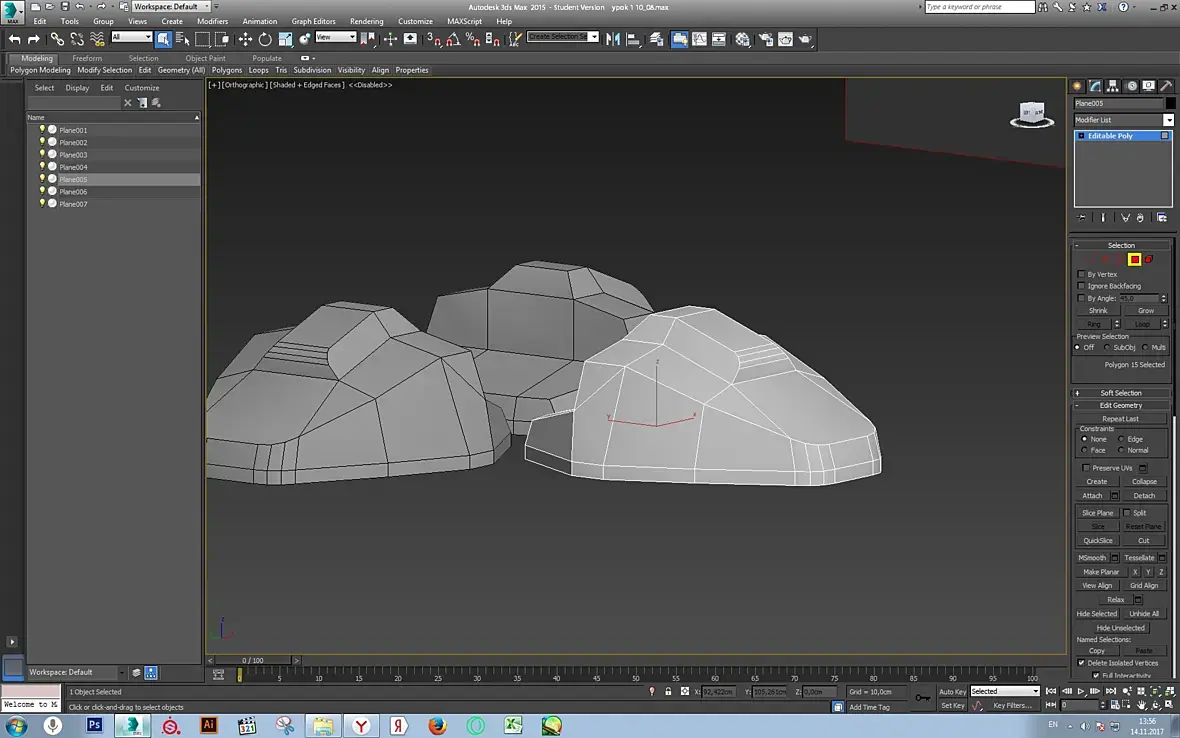
Task: Select the Rotate transform tool
Action: point(265,39)
